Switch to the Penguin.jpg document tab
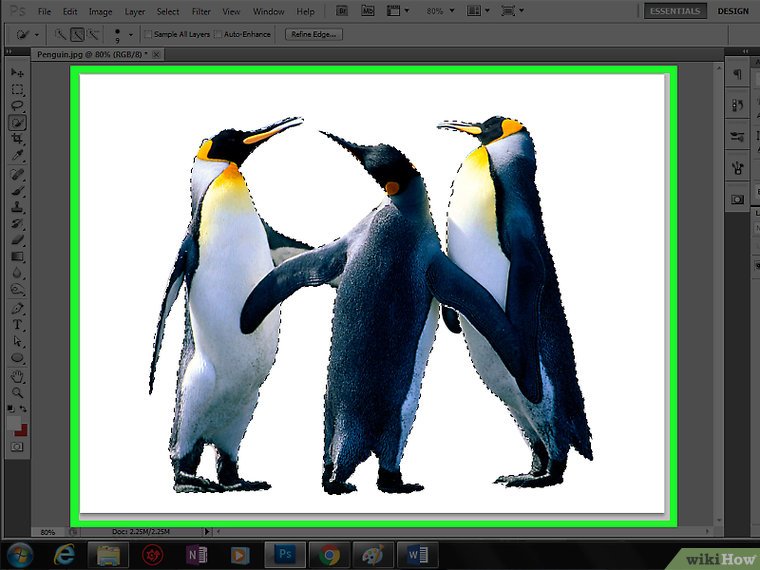 pyautogui.click(x=88, y=53)
